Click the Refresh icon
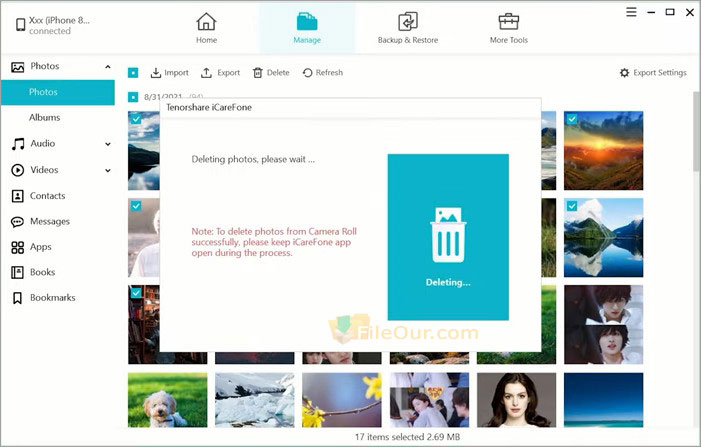Image resolution: width=701 pixels, height=447 pixels. coord(307,73)
